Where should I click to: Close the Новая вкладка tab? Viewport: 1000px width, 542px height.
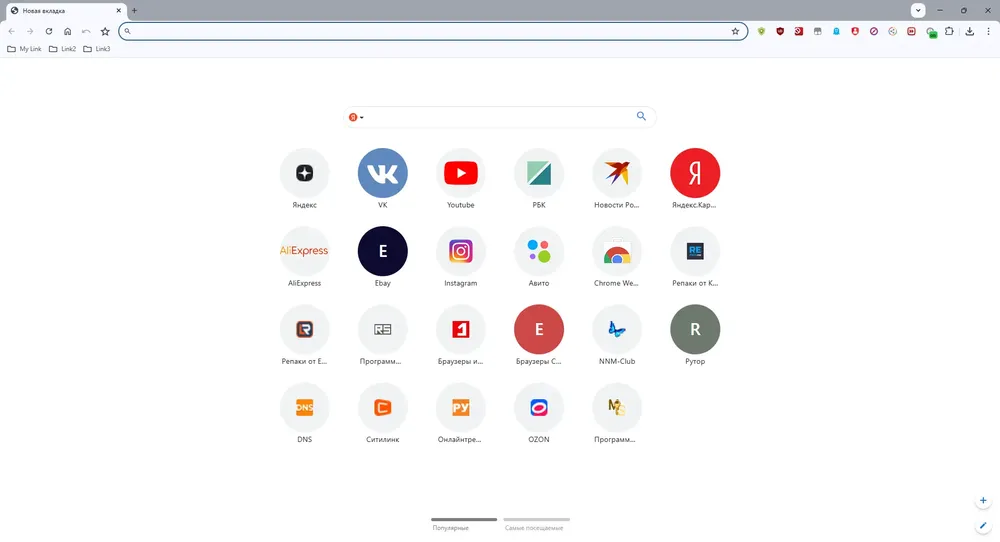[119, 11]
